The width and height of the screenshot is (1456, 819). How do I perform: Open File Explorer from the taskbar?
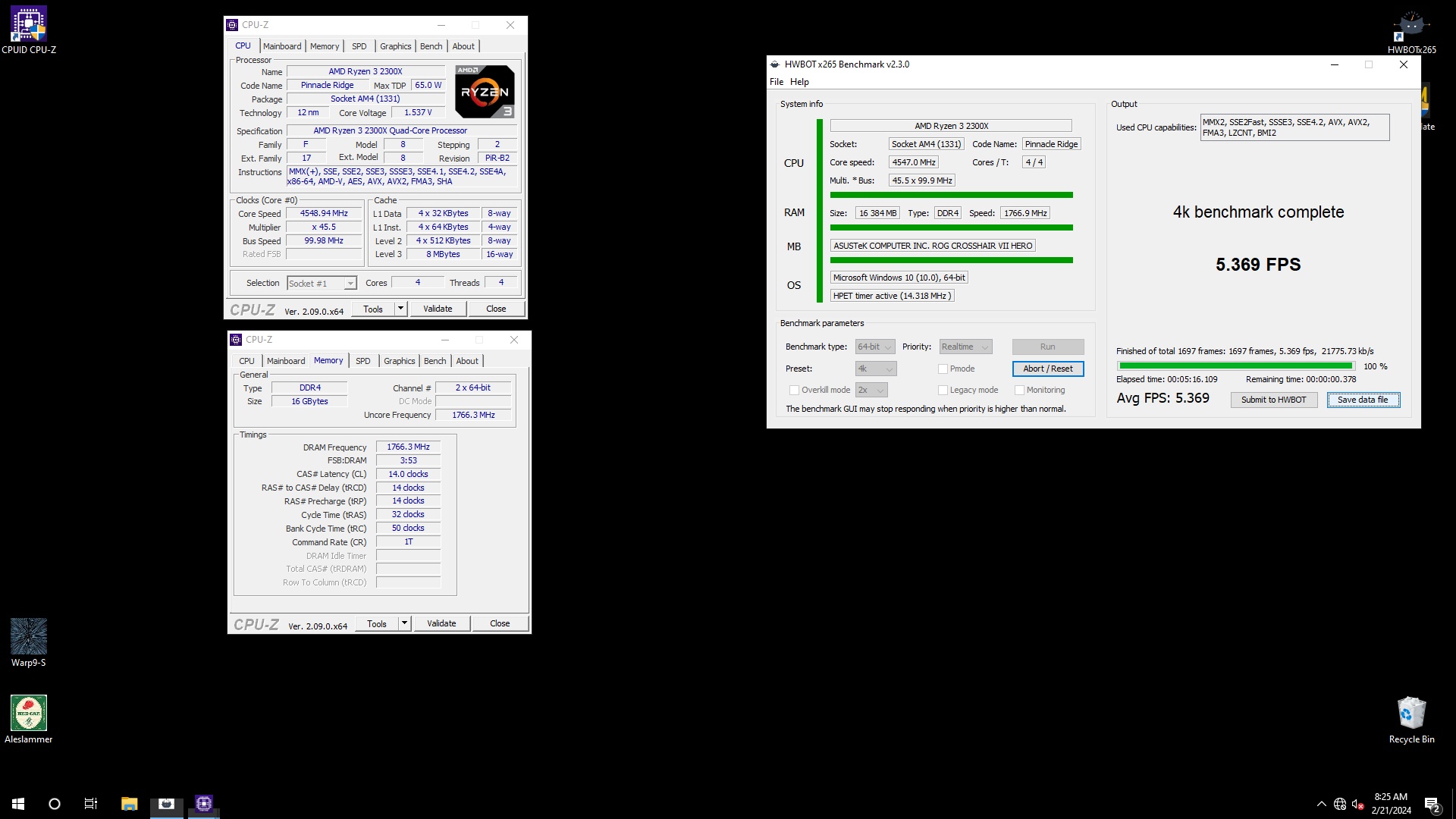coord(129,804)
